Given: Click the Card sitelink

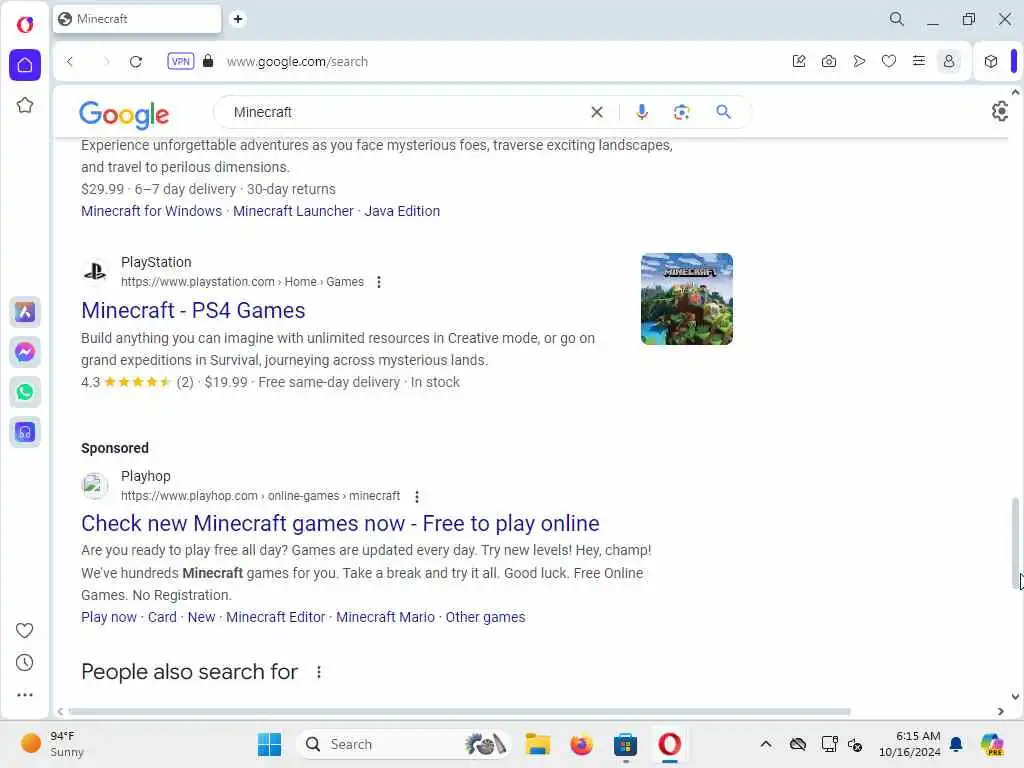Looking at the screenshot, I should (x=162, y=617).
